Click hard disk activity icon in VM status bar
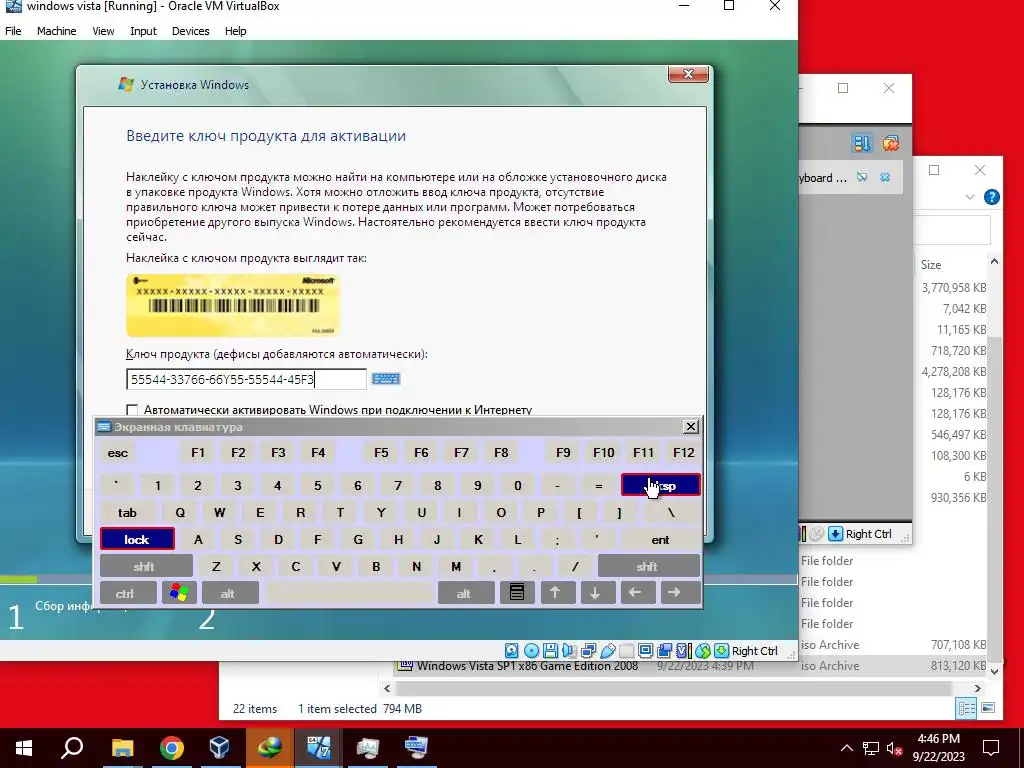 click(x=511, y=650)
